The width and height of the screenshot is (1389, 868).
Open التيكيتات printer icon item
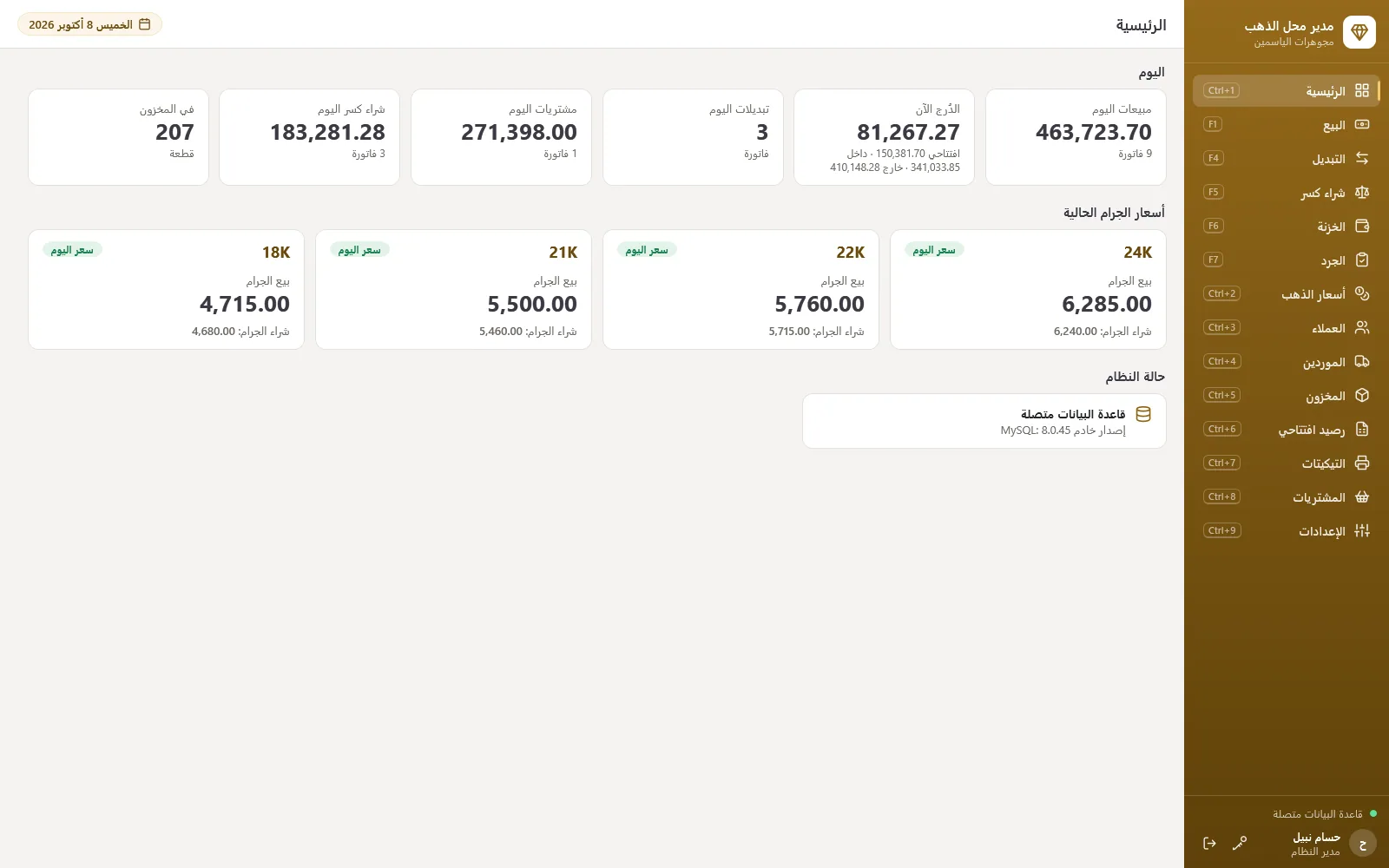click(1287, 464)
